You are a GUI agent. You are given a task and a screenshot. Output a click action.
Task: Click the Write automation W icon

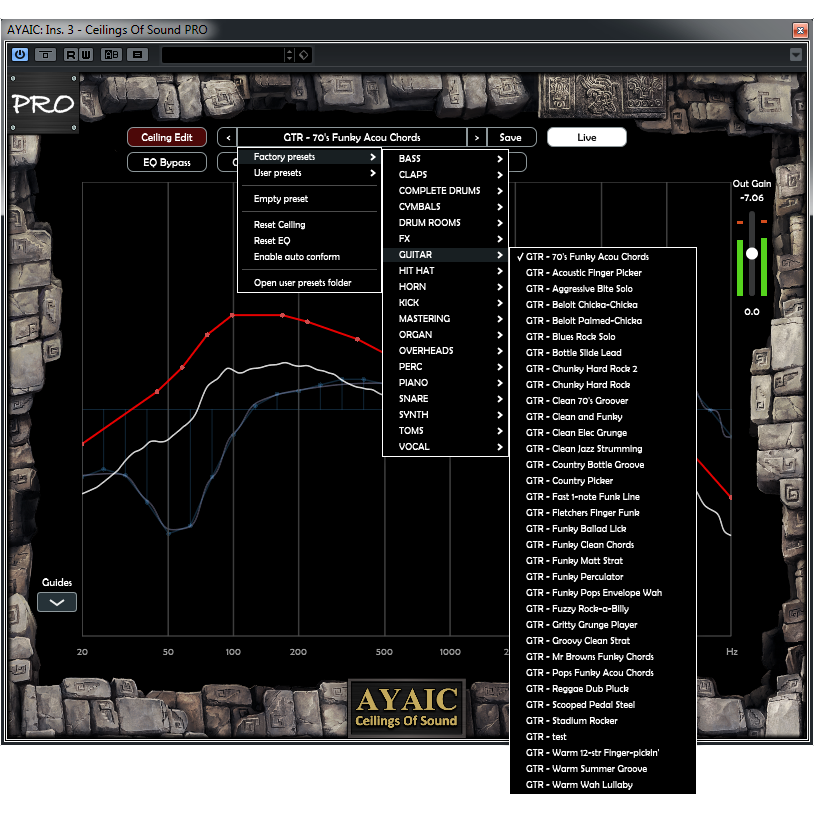click(x=84, y=55)
